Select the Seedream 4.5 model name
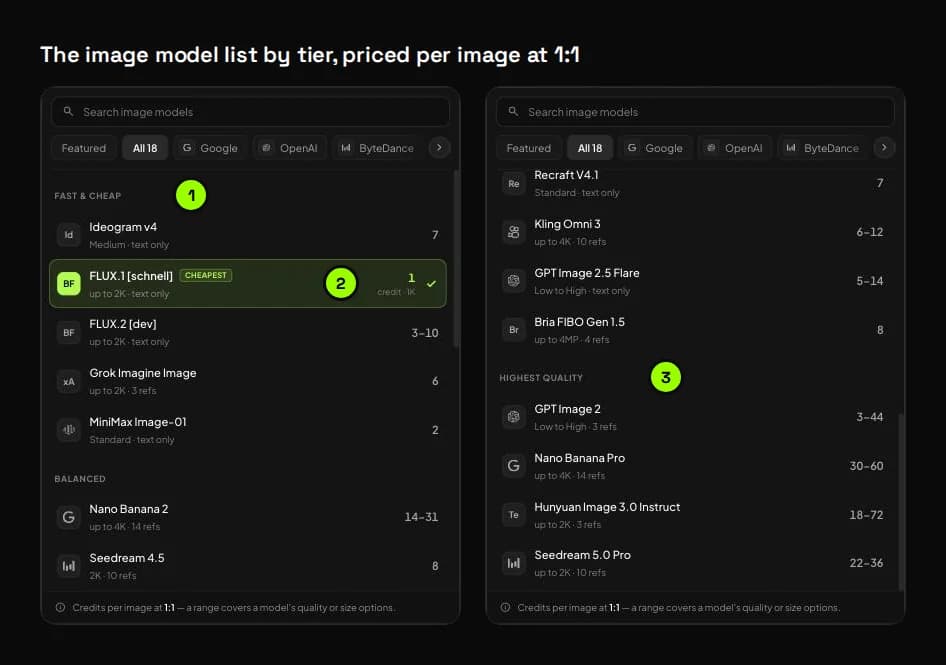 pos(127,558)
